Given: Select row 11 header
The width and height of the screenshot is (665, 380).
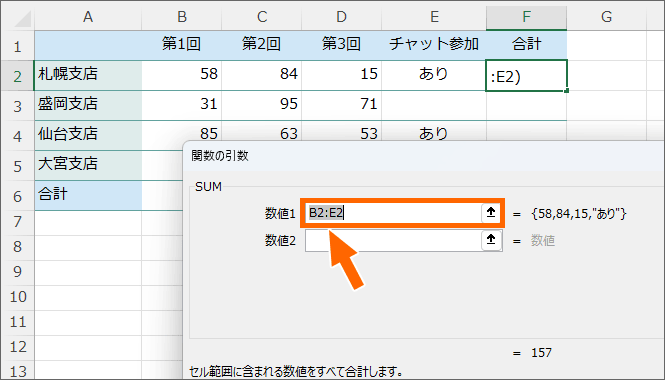Looking at the screenshot, I should click(17, 323).
